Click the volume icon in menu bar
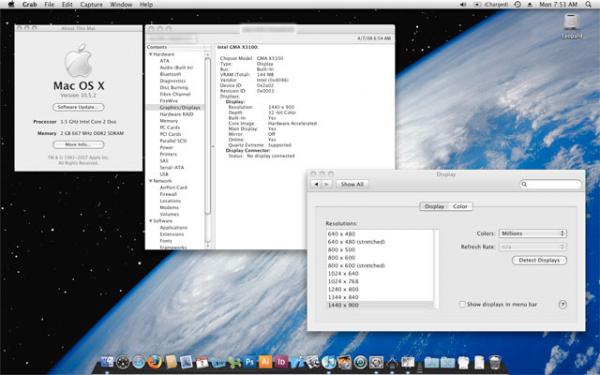The width and height of the screenshot is (600, 375). click(463, 4)
